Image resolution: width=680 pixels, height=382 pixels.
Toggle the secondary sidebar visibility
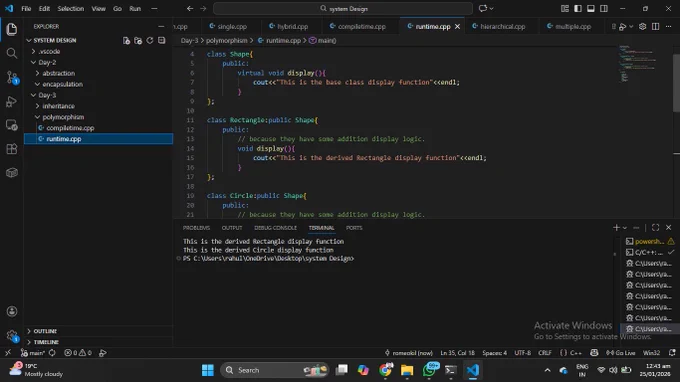[x=604, y=8]
